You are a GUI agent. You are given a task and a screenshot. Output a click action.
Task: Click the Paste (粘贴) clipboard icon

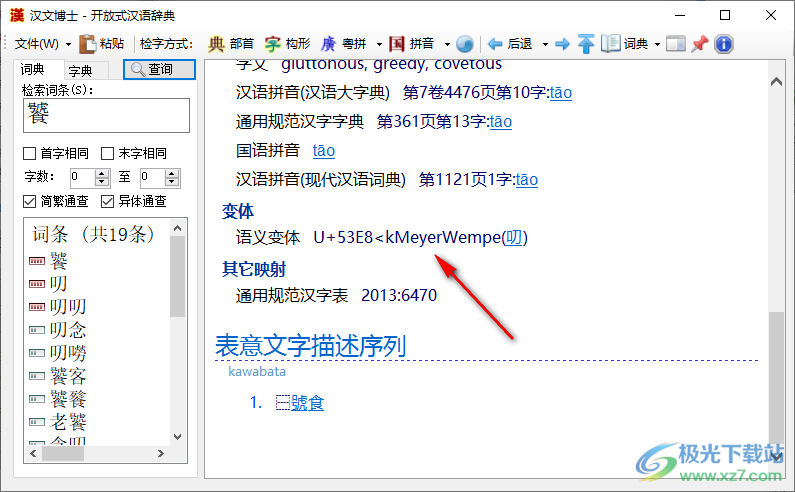[x=87, y=44]
